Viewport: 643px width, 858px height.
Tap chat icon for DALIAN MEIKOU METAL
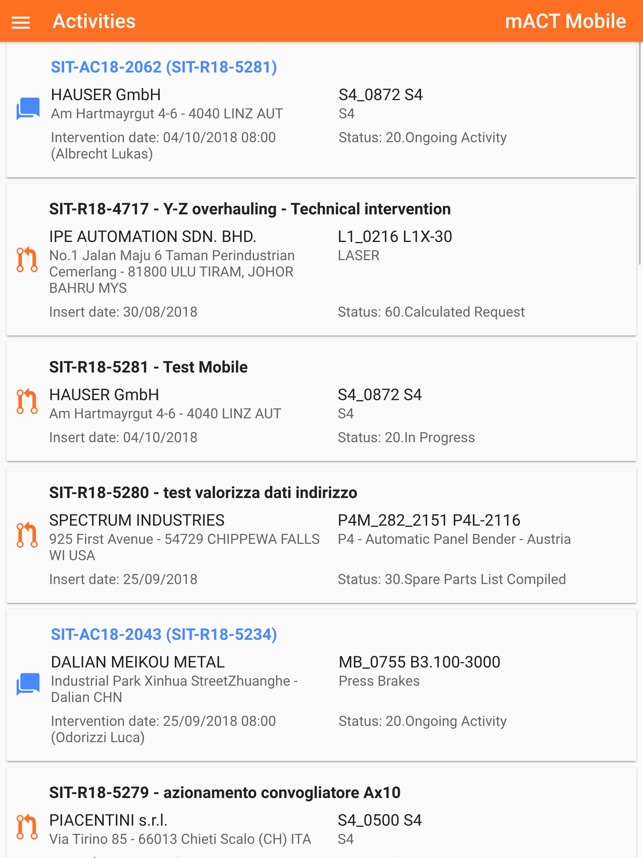pyautogui.click(x=28, y=685)
